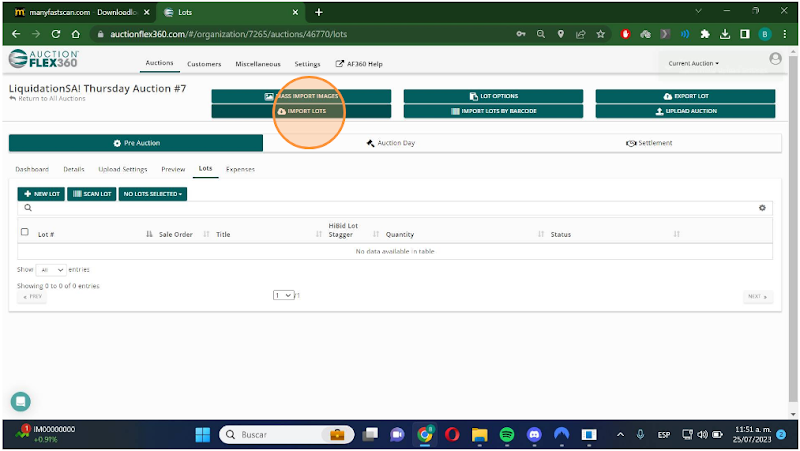
Task: Expand the Current Auction dropdown
Action: click(693, 63)
